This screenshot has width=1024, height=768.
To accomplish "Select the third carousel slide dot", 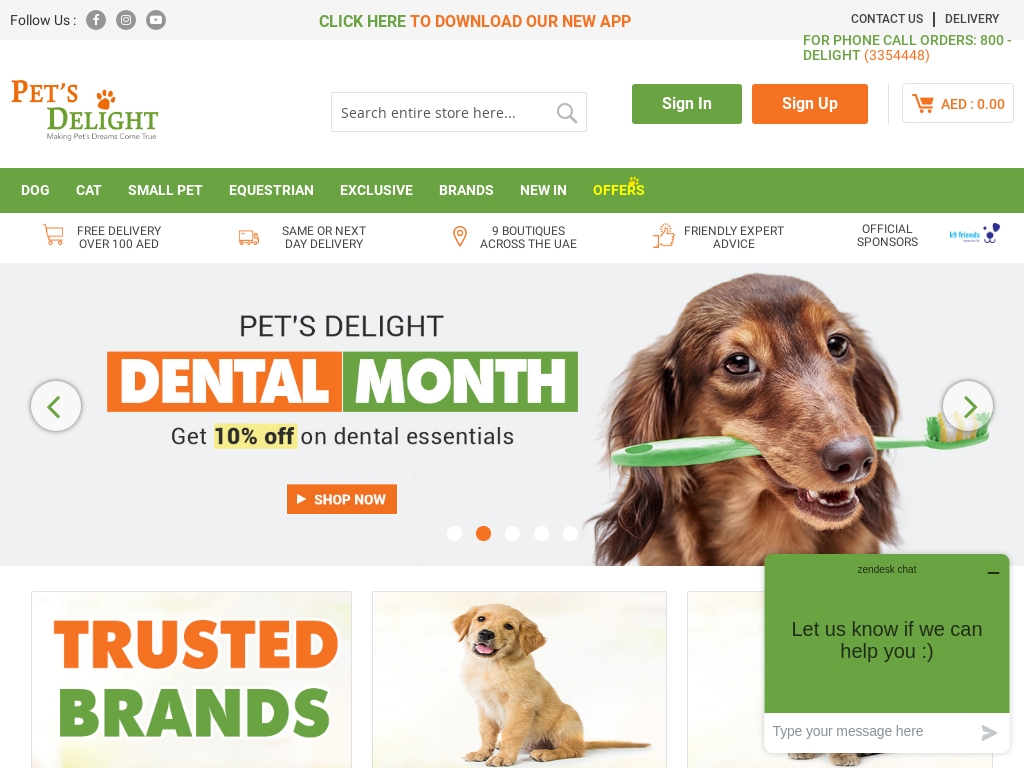I will (x=513, y=534).
